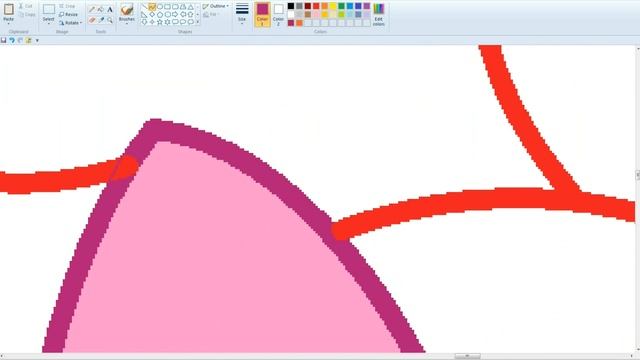Open the Select dropdown arrow
Viewport: 640px width, 360px height.
[49, 23]
